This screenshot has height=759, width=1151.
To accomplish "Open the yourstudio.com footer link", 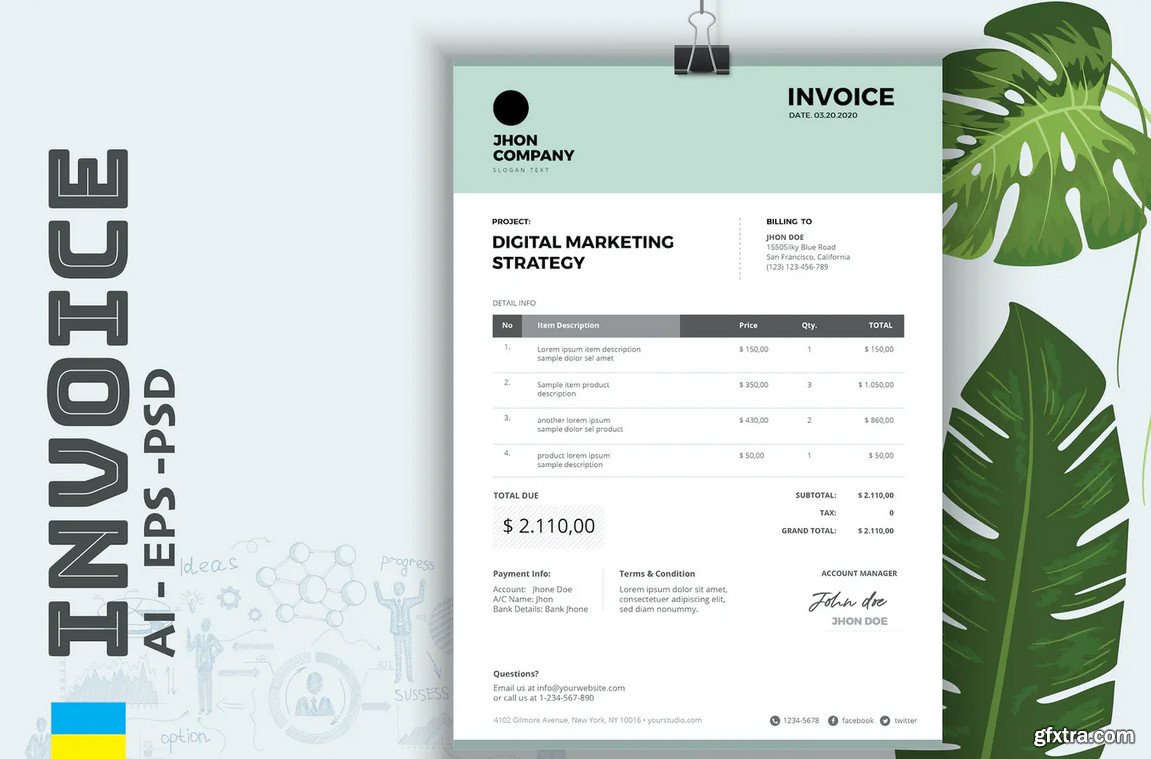I will tap(676, 720).
